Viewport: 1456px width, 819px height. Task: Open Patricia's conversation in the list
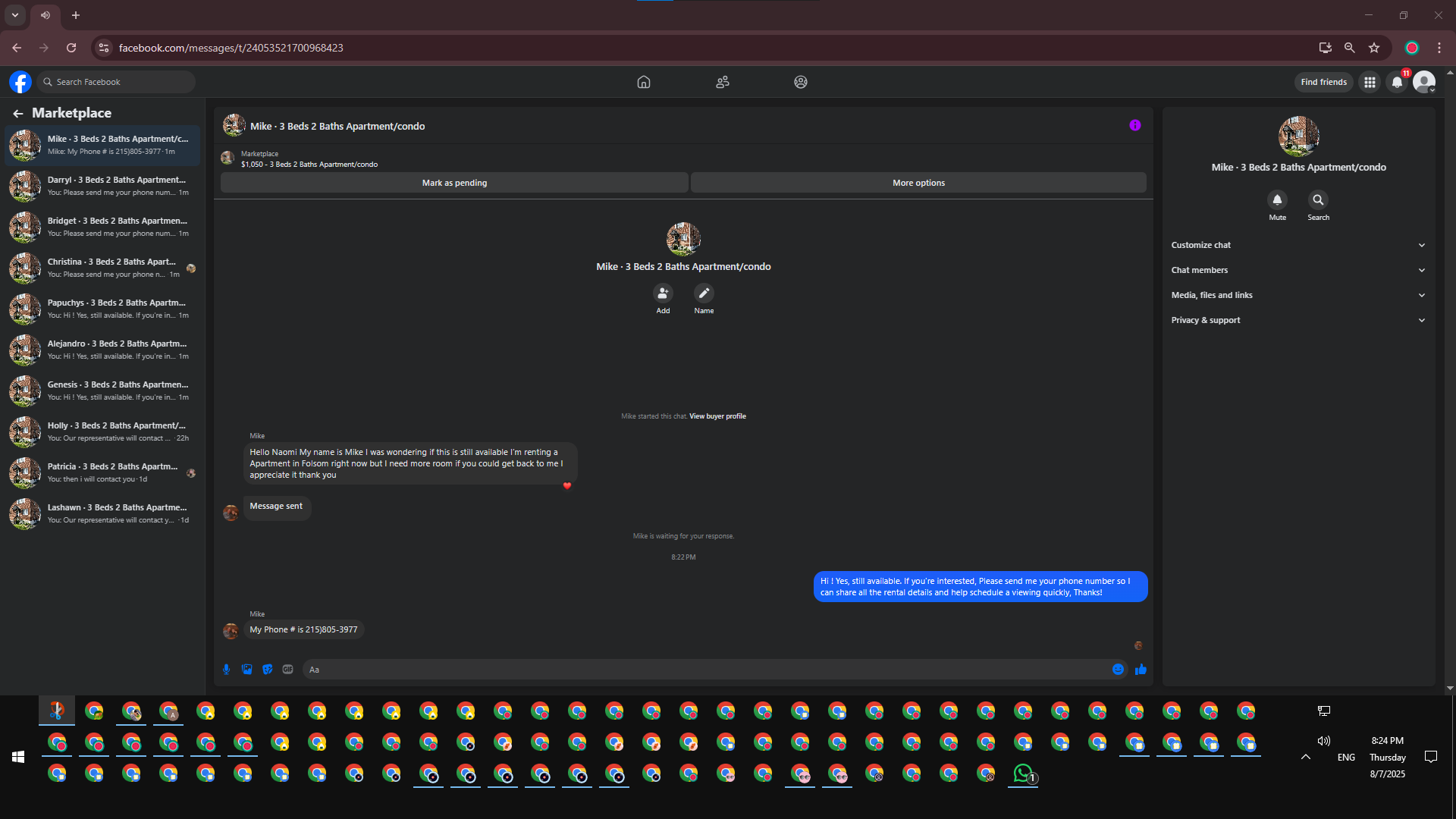(103, 472)
